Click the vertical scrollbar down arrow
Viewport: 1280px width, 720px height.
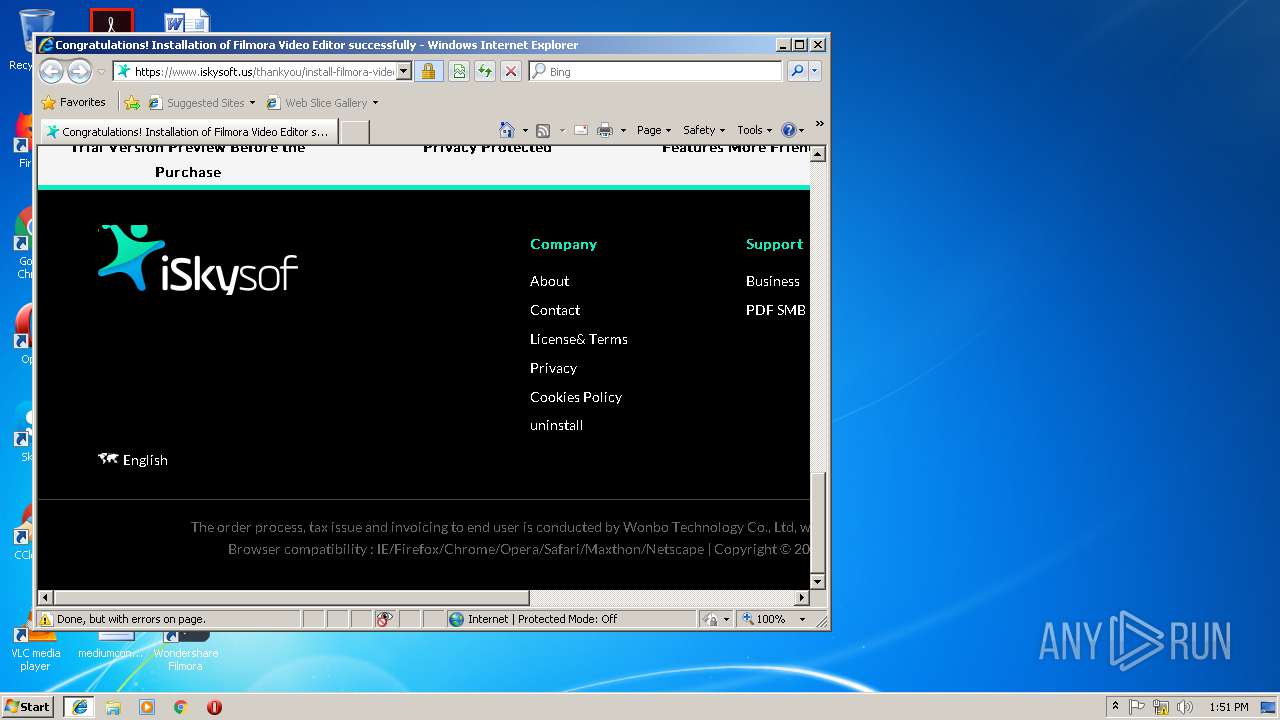[818, 581]
